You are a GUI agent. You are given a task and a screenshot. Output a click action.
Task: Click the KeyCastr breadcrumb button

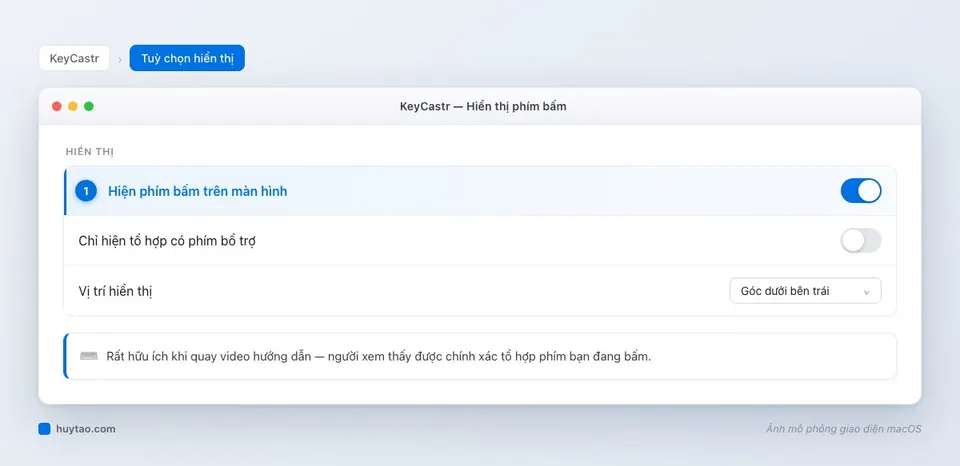coord(74,58)
